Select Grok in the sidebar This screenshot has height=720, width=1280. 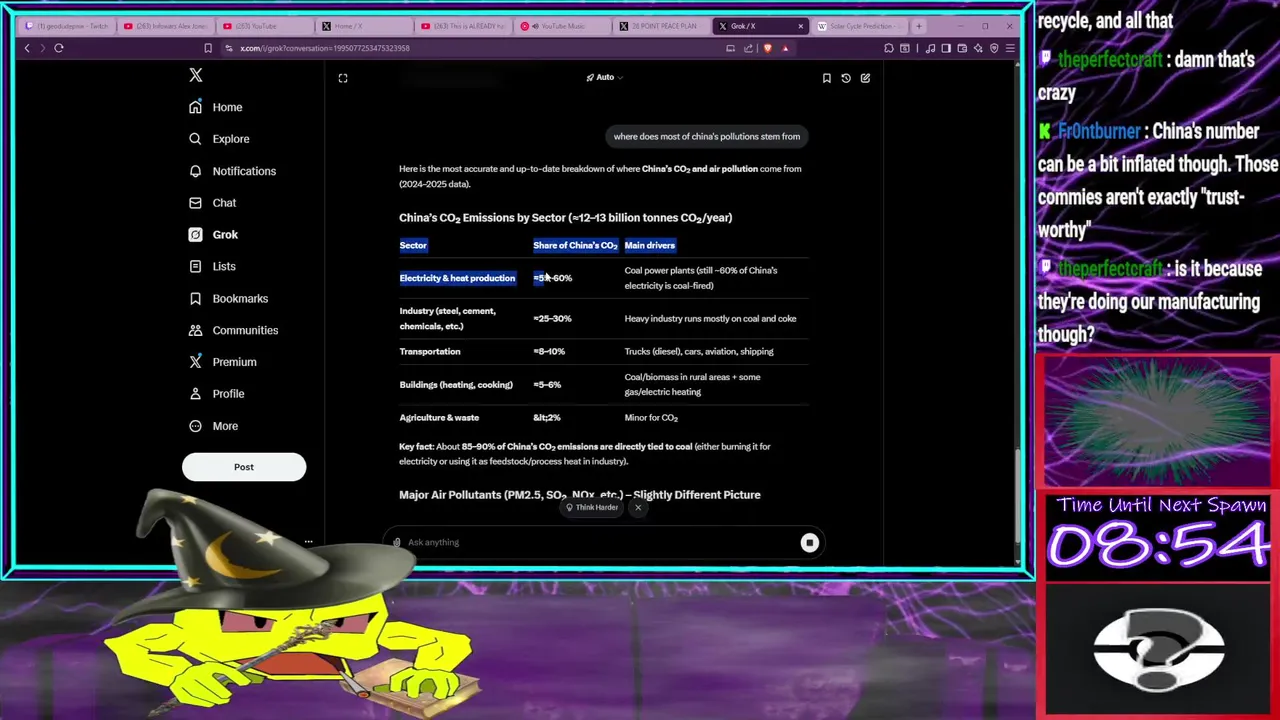(x=213, y=235)
